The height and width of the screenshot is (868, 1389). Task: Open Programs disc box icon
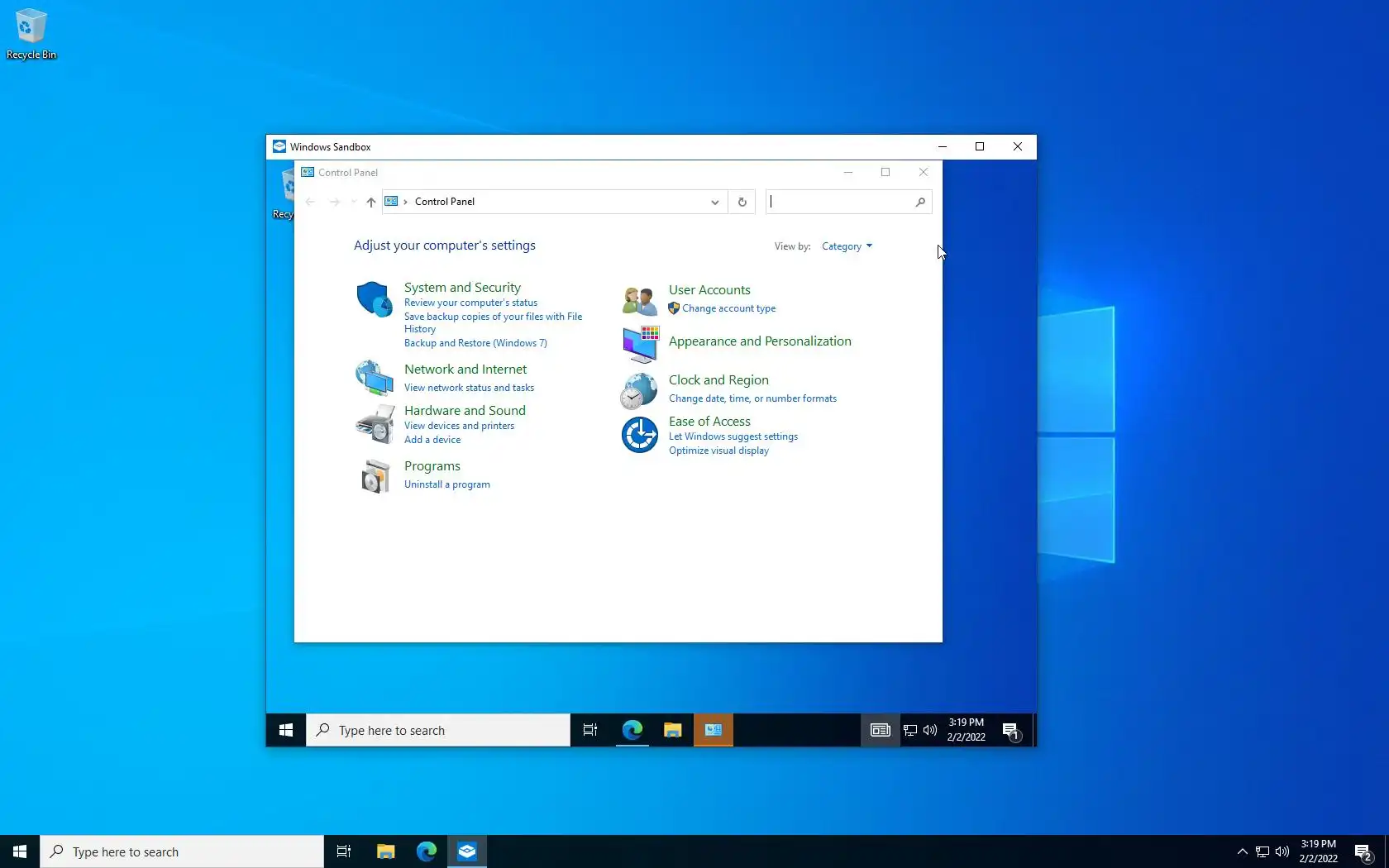pyautogui.click(x=375, y=476)
